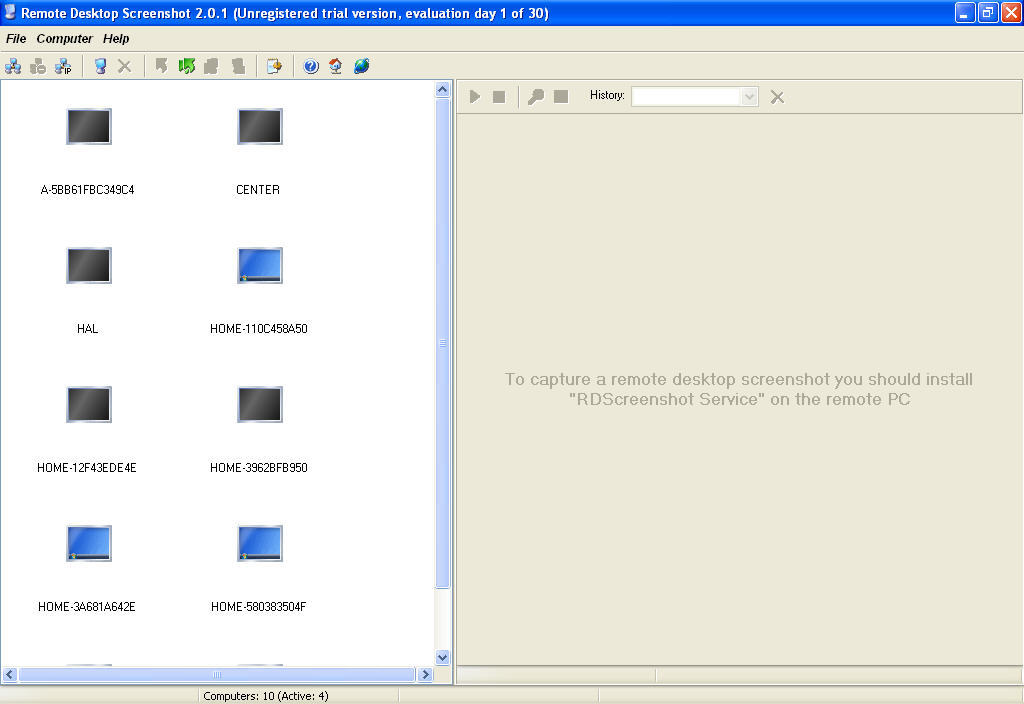Image resolution: width=1024 pixels, height=704 pixels.
Task: Open the install RDScreenshot Service tool
Action: (x=275, y=66)
